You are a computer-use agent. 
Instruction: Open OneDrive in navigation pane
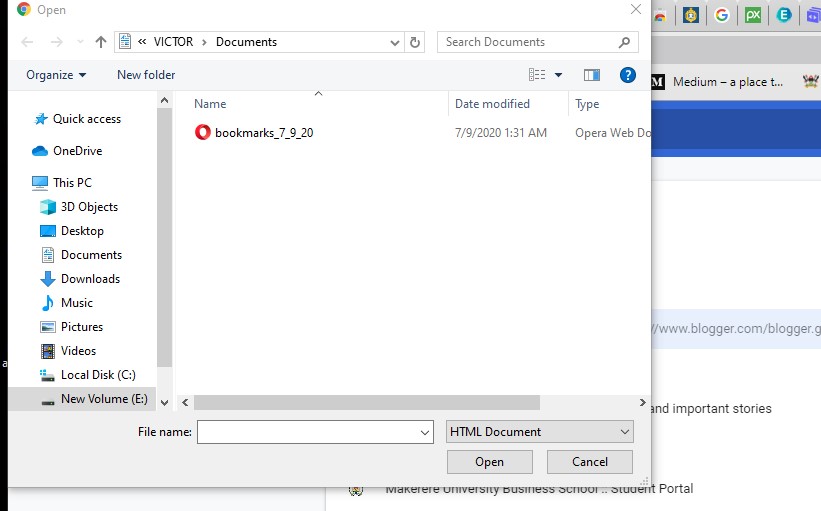click(x=77, y=151)
